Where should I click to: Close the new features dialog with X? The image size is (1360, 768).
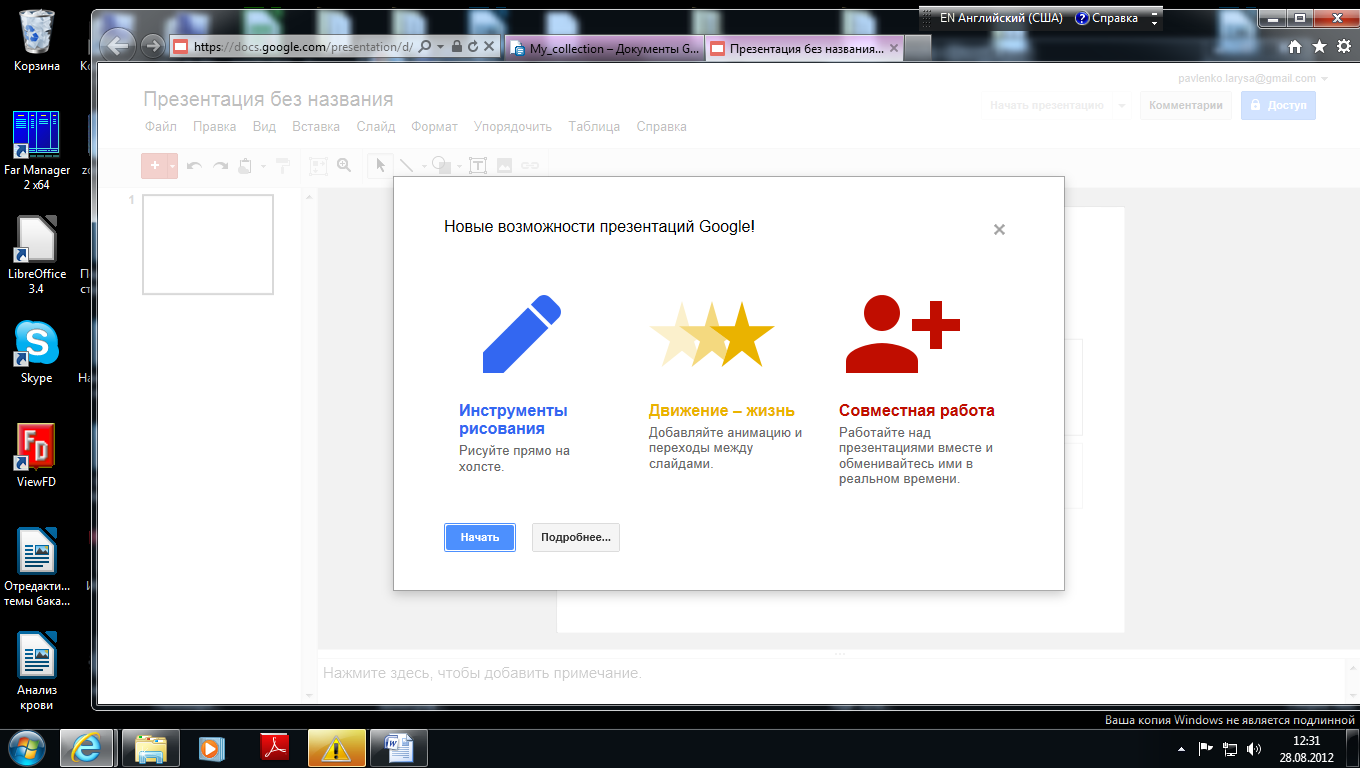click(x=999, y=229)
